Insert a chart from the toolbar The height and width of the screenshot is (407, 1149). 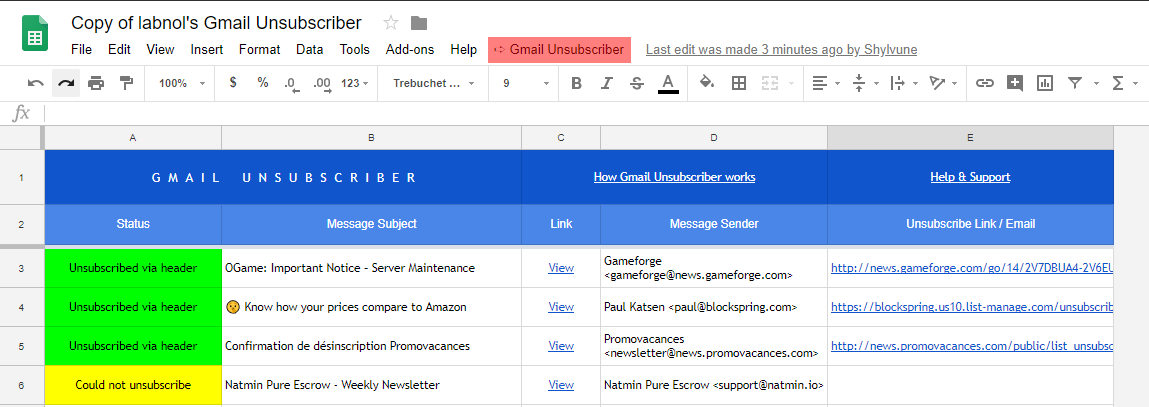pyautogui.click(x=1045, y=83)
